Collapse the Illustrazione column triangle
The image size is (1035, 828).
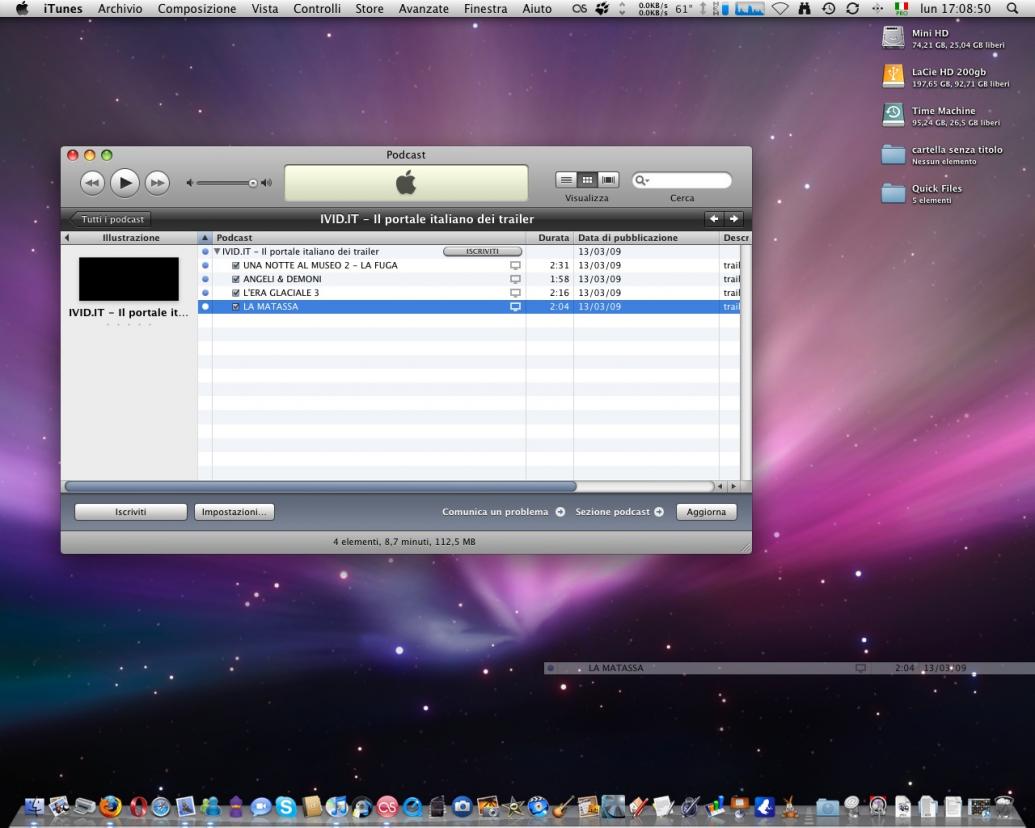coord(67,238)
